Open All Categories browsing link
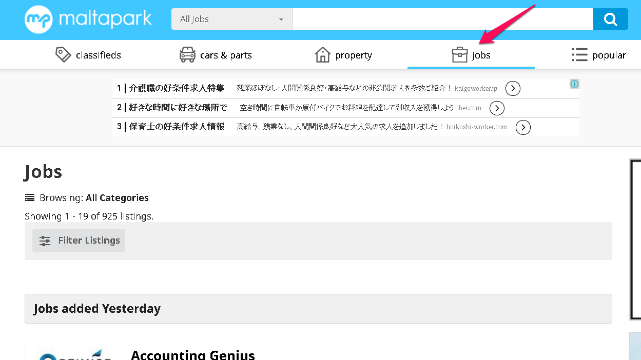Image resolution: width=641 pixels, height=360 pixels. click(x=117, y=198)
